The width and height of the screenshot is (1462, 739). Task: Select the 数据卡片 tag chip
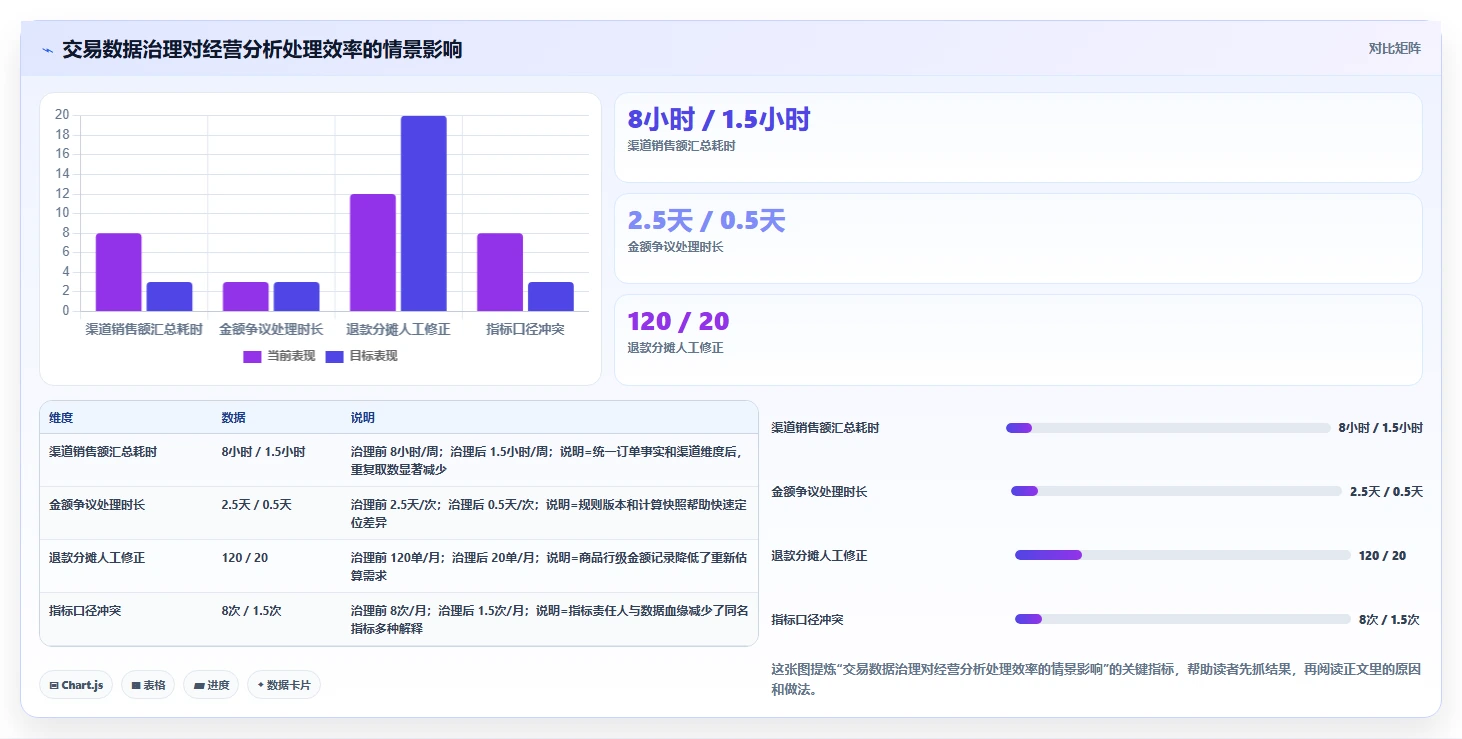tap(284, 685)
